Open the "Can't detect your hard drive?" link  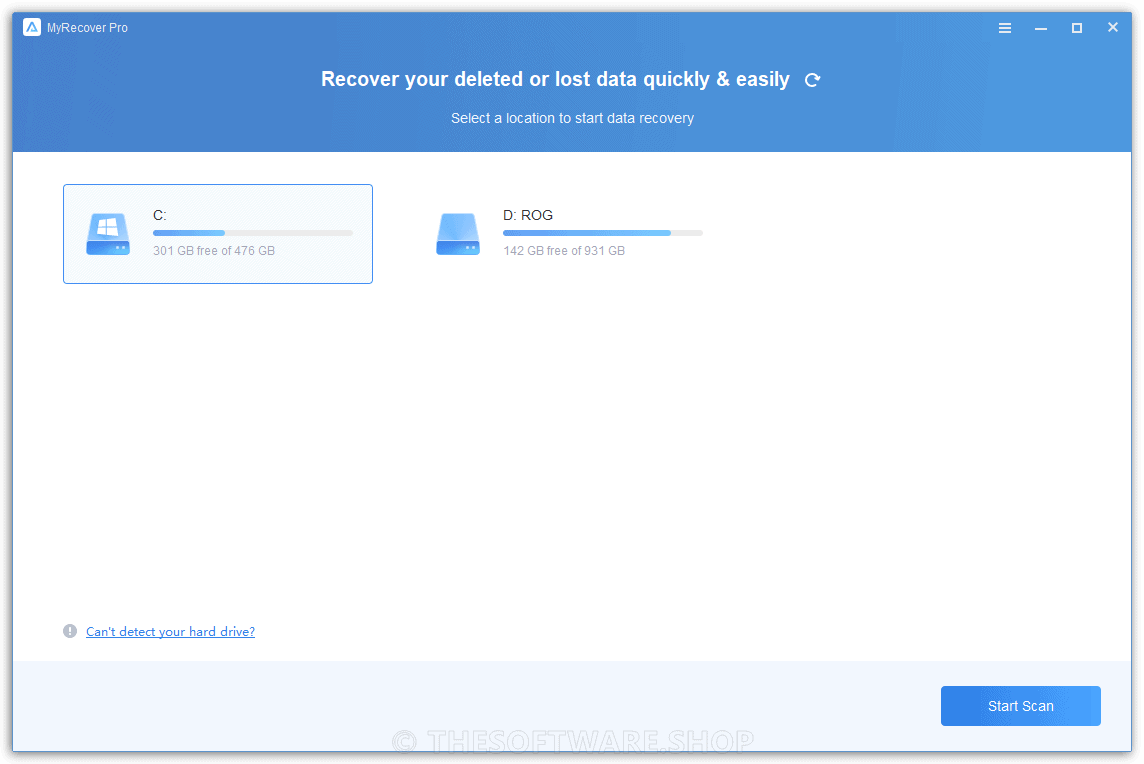tap(170, 631)
